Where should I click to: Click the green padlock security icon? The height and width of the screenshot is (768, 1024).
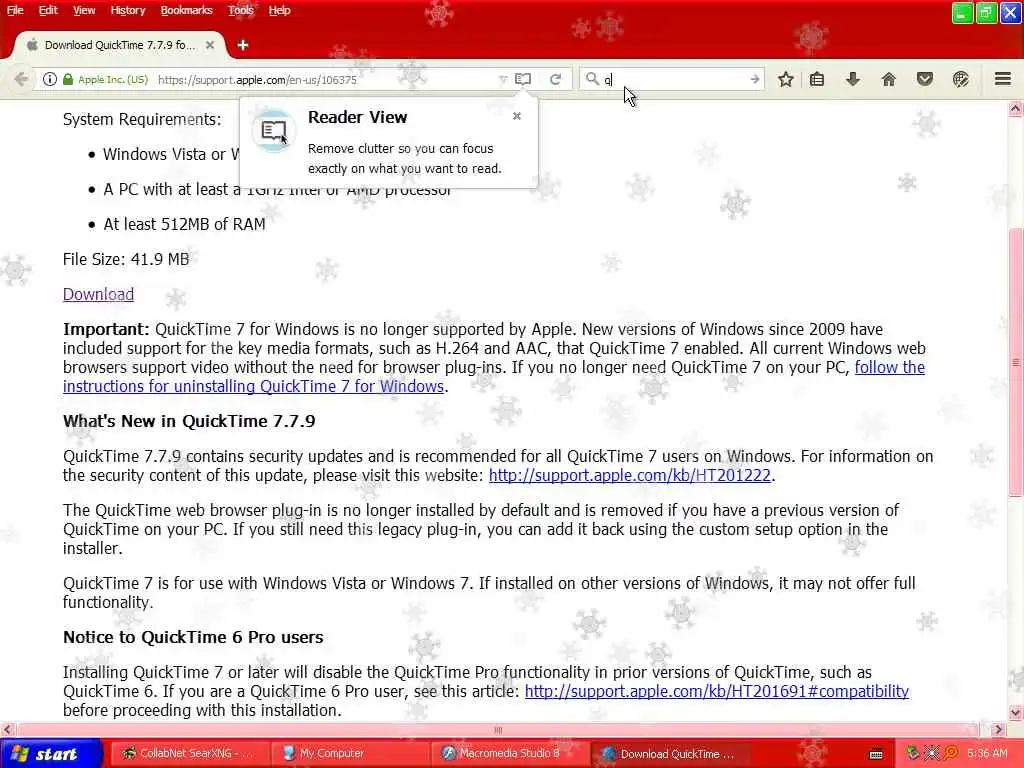click(x=68, y=80)
